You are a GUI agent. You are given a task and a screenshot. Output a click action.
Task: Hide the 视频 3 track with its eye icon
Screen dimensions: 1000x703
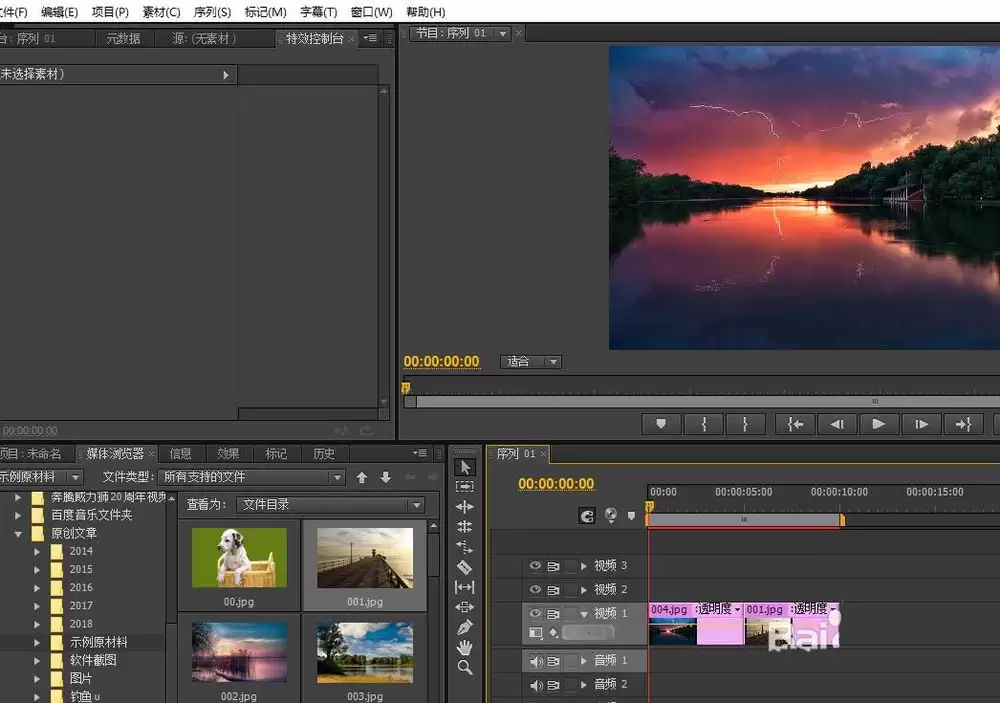pos(535,566)
